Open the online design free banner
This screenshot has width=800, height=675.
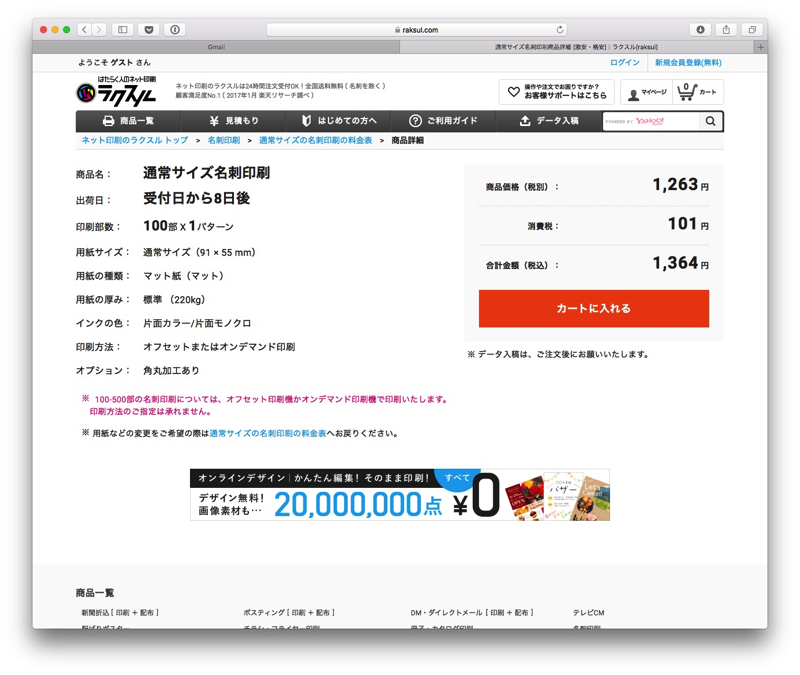click(x=399, y=494)
